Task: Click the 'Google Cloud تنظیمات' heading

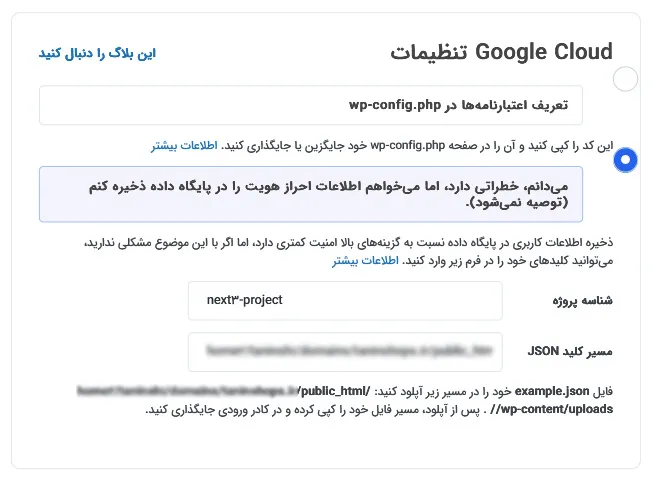Action: point(501,52)
